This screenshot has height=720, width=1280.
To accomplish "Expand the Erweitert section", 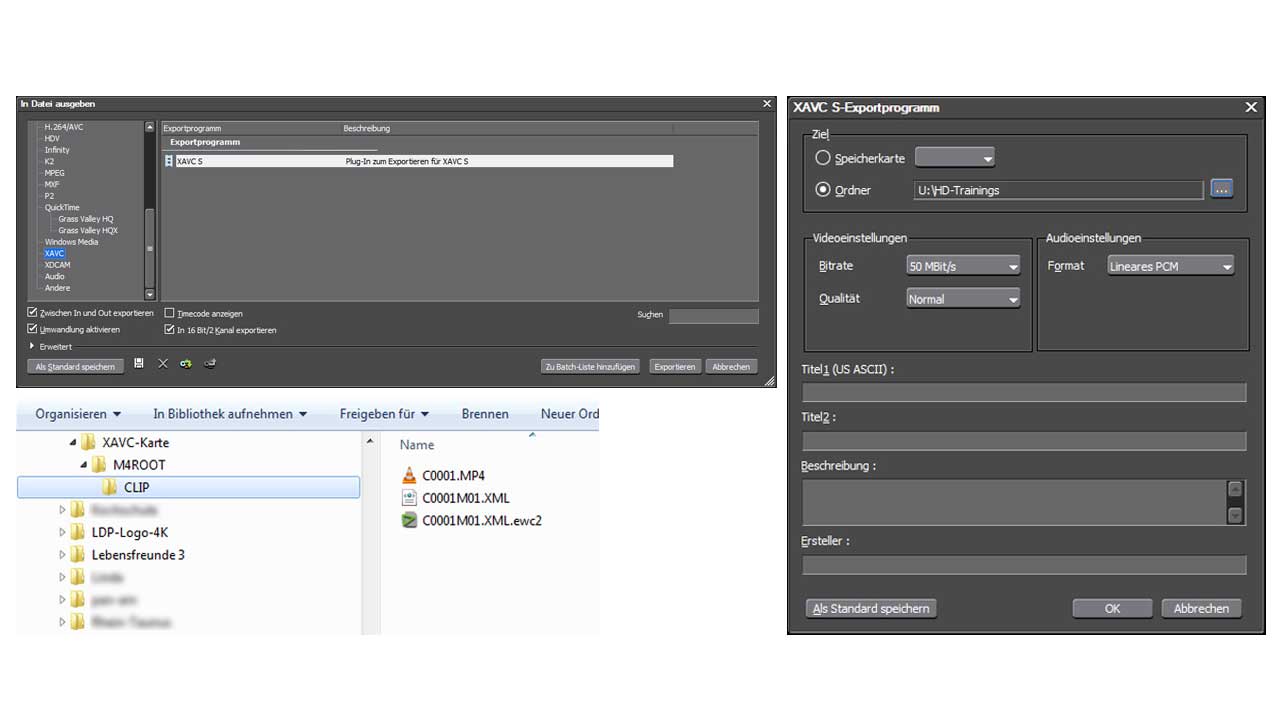I will pyautogui.click(x=32, y=346).
